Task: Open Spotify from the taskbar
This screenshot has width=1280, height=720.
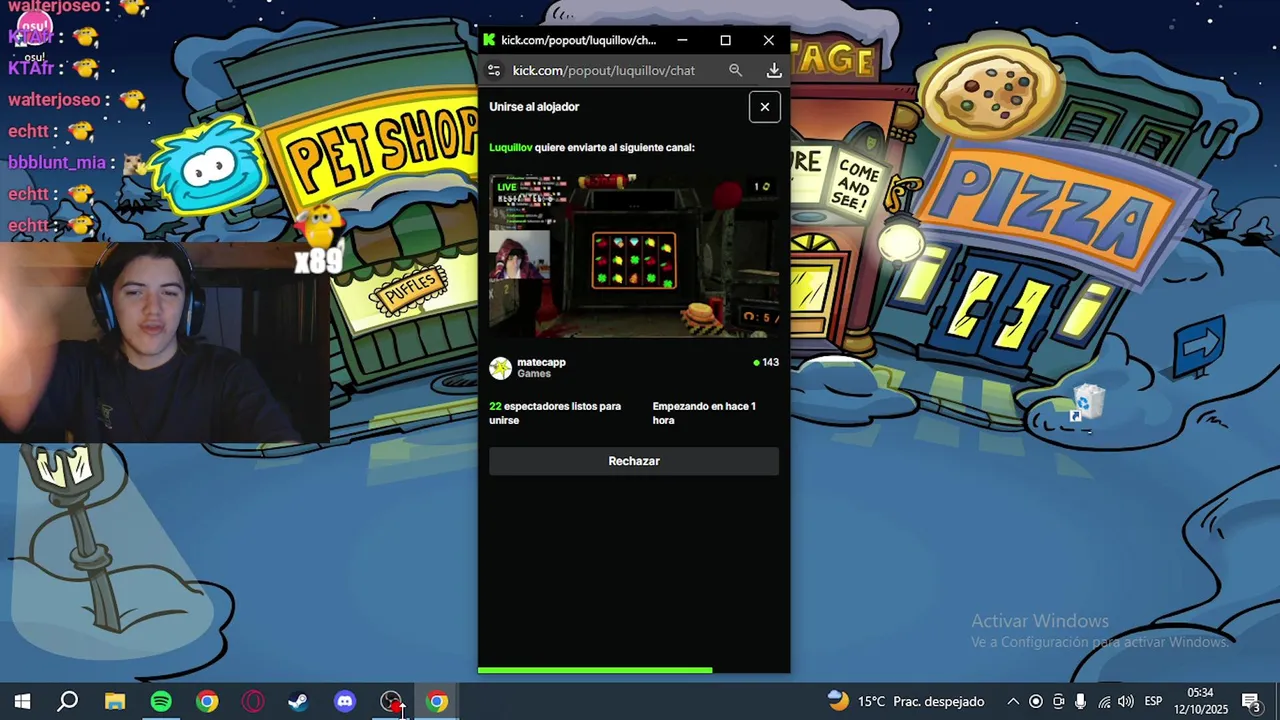Action: click(161, 701)
